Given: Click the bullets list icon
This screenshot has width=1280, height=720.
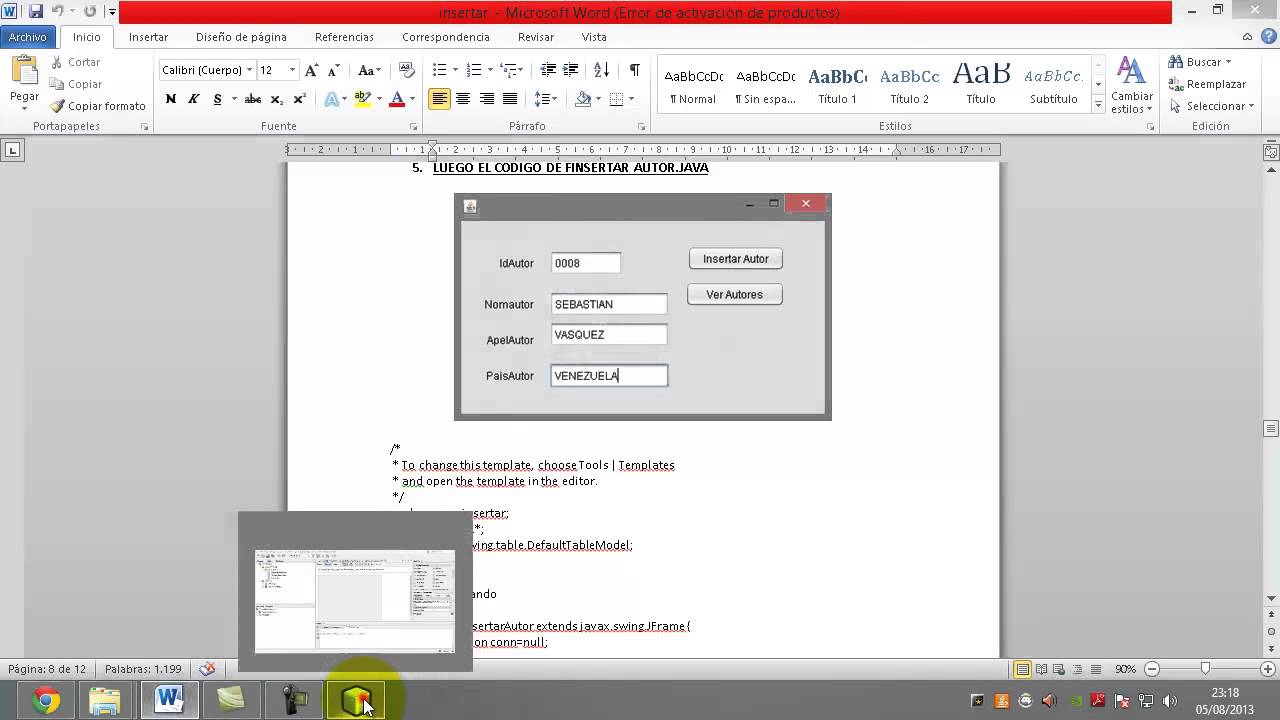Looking at the screenshot, I should pyautogui.click(x=439, y=70).
